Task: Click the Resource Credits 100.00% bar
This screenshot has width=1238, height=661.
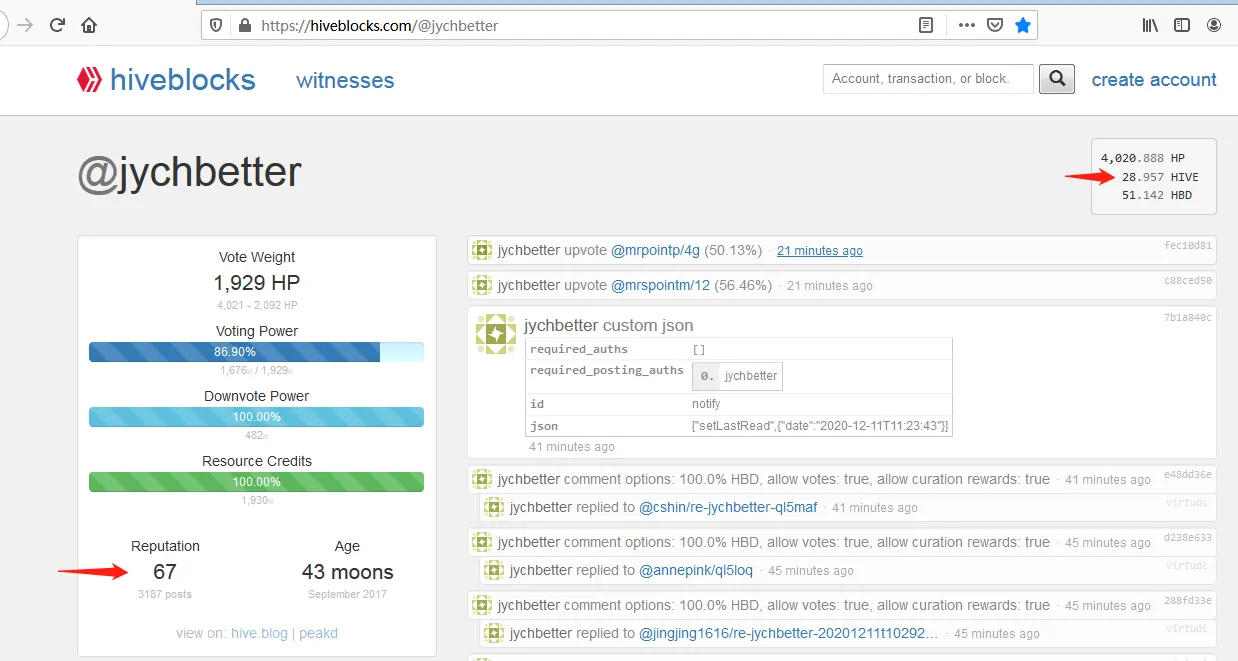Action: (256, 482)
